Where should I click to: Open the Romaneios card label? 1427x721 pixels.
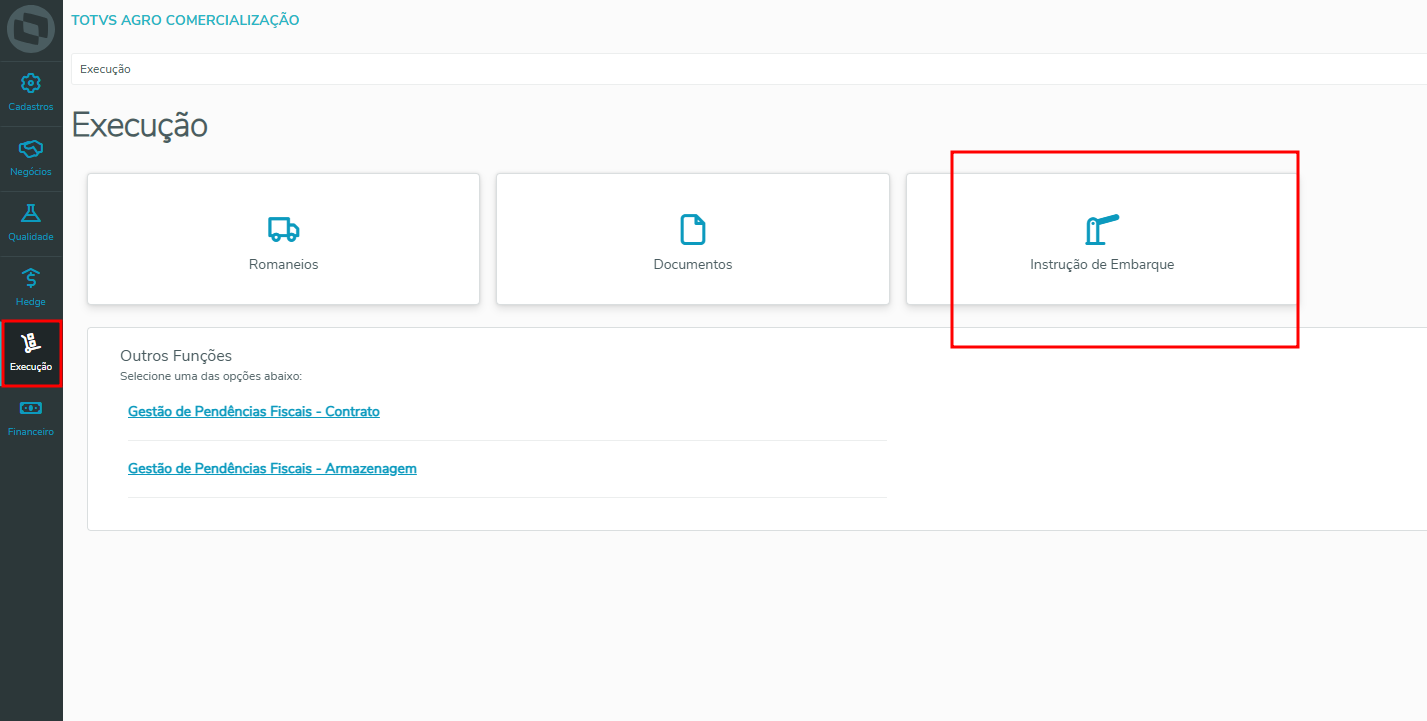[x=284, y=265]
